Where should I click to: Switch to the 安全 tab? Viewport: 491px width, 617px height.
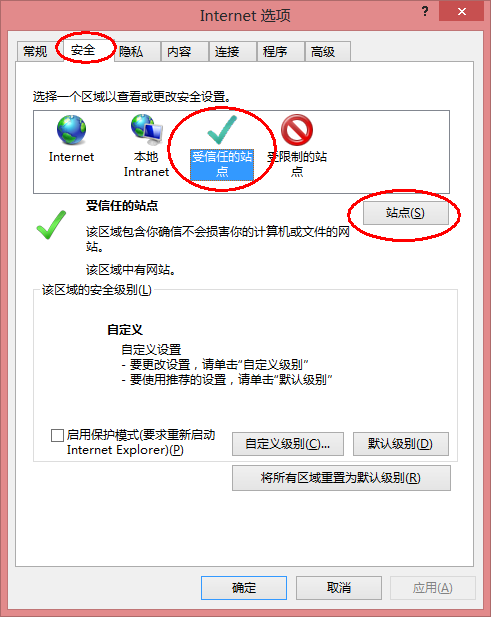pyautogui.click(x=83, y=50)
